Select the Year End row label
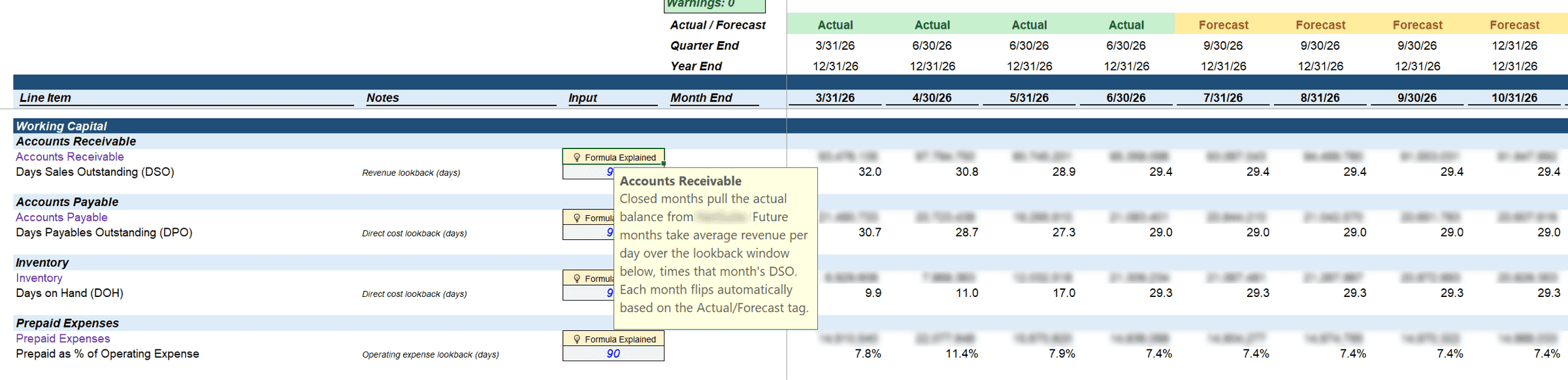This screenshot has height=380, width=1568. coord(696,66)
